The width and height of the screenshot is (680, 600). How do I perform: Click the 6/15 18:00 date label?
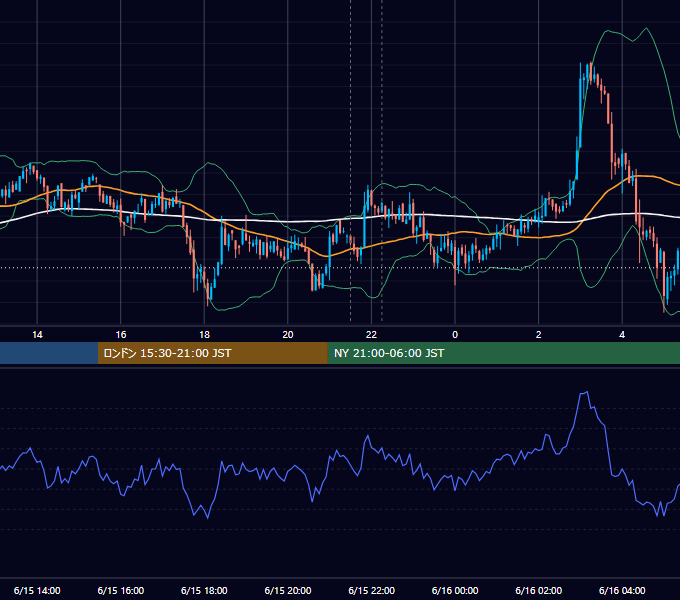point(204,590)
